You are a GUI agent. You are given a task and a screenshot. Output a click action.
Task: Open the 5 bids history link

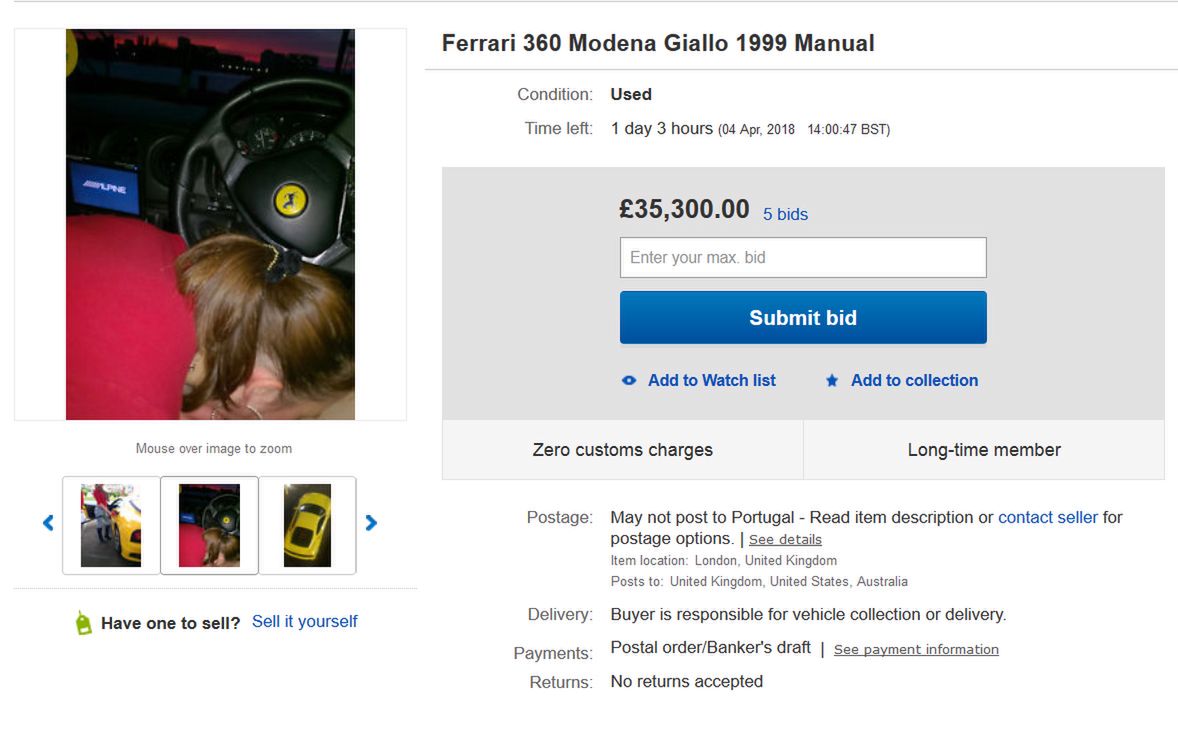click(785, 214)
